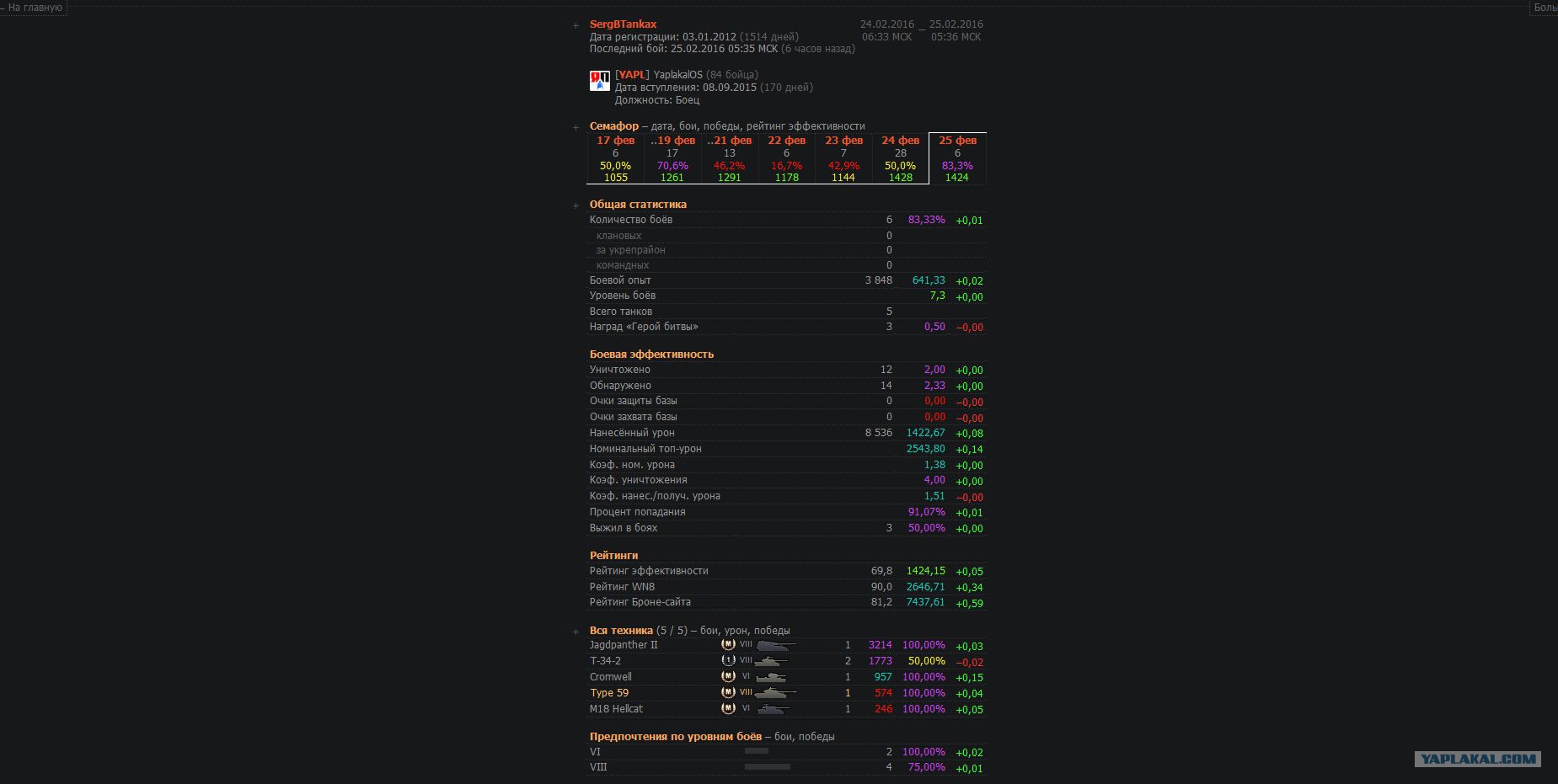Screen dimensions: 1558x784
Task: Click the Уничтожено row label
Action: click(x=620, y=370)
